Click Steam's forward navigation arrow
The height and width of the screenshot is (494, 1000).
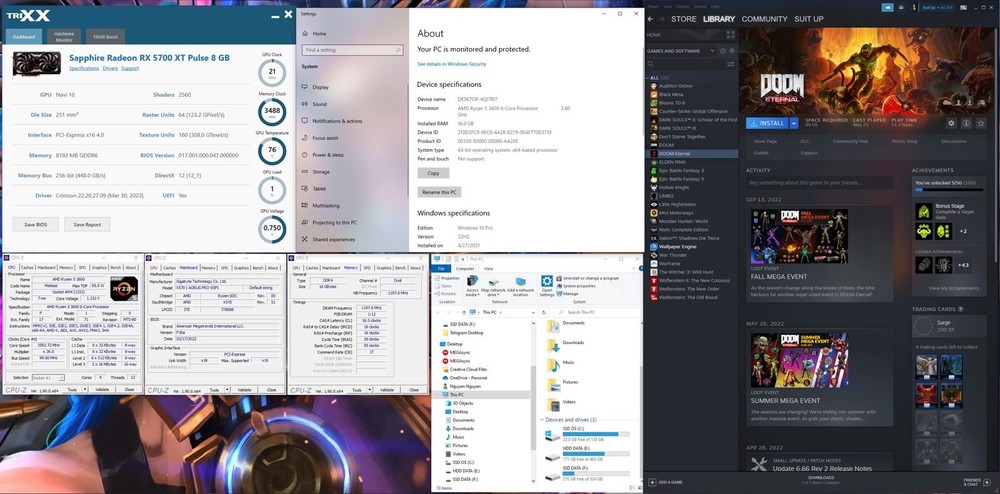(663, 19)
